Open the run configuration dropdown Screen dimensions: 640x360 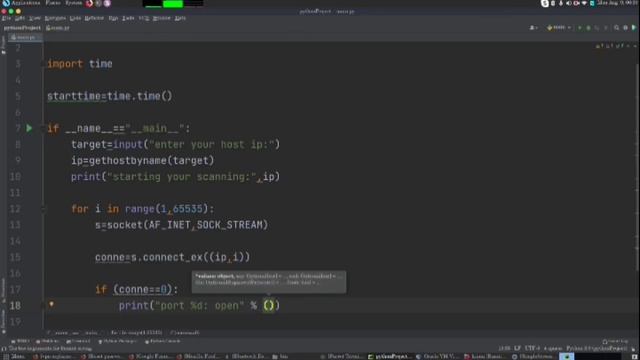click(559, 28)
